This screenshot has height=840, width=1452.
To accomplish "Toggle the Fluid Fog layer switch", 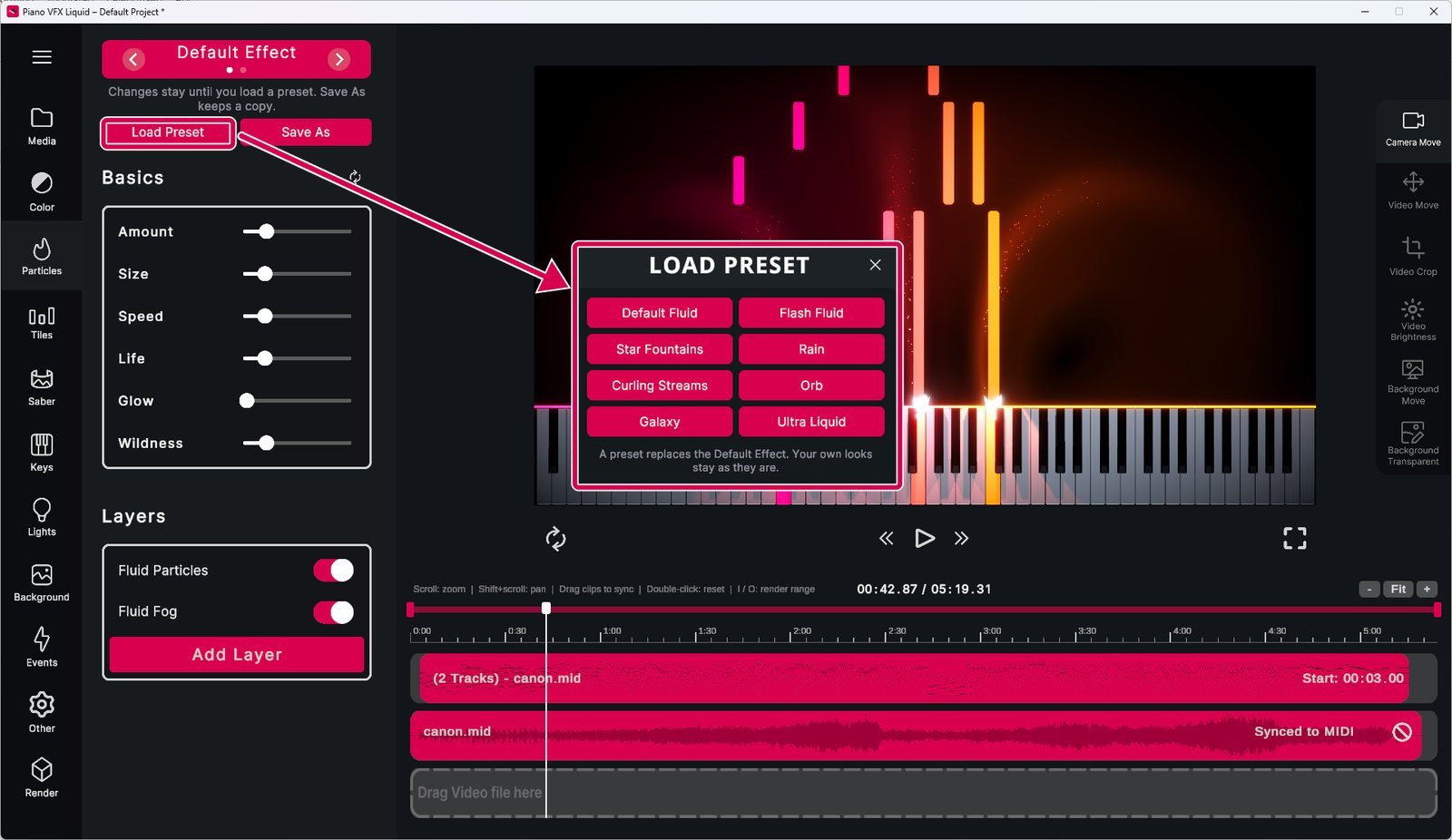I will point(334,612).
